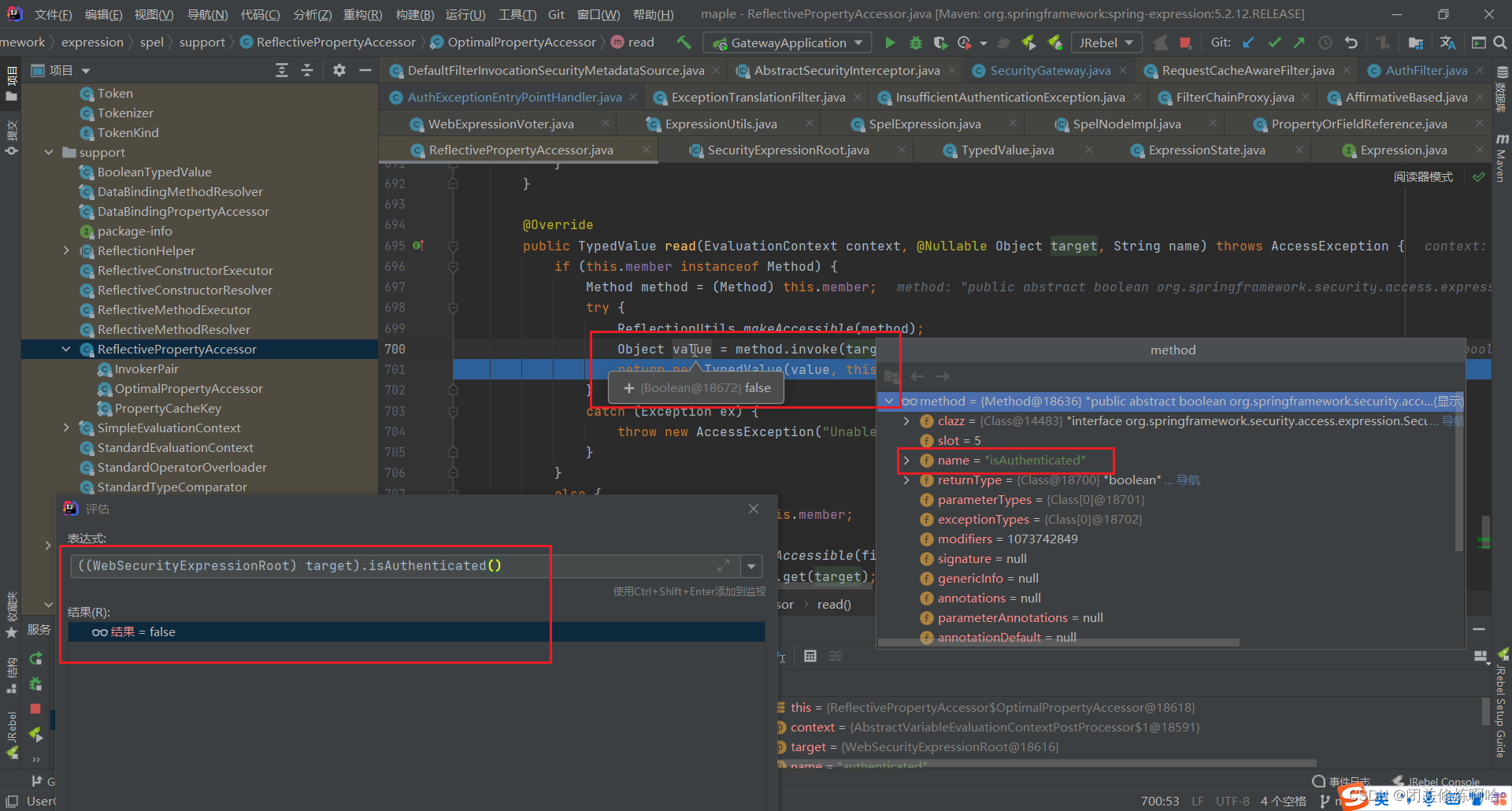Click the Git rollback undo arrow
Image resolution: width=1512 pixels, height=811 pixels.
pyautogui.click(x=1351, y=43)
